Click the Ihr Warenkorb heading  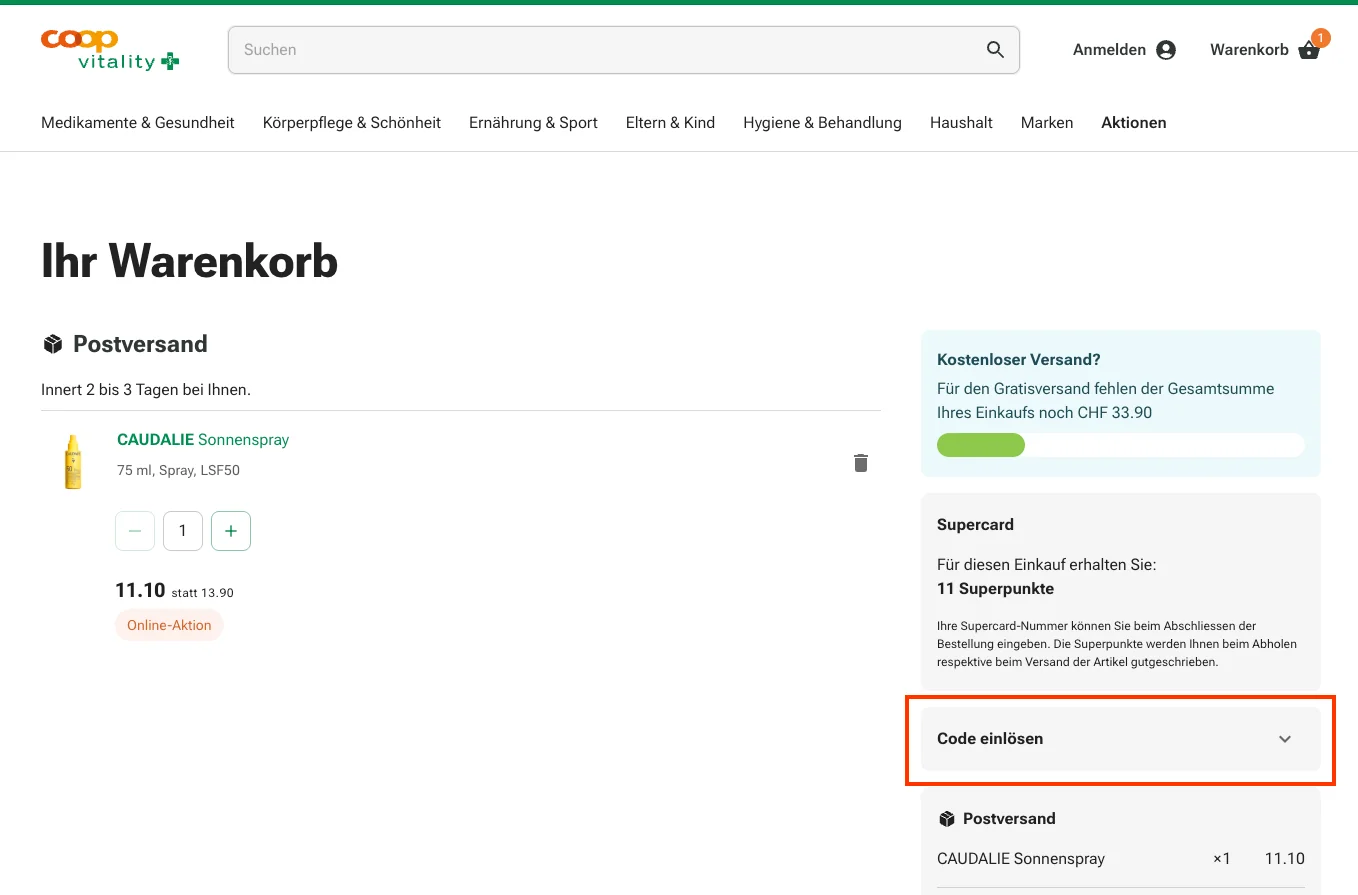[x=190, y=261]
